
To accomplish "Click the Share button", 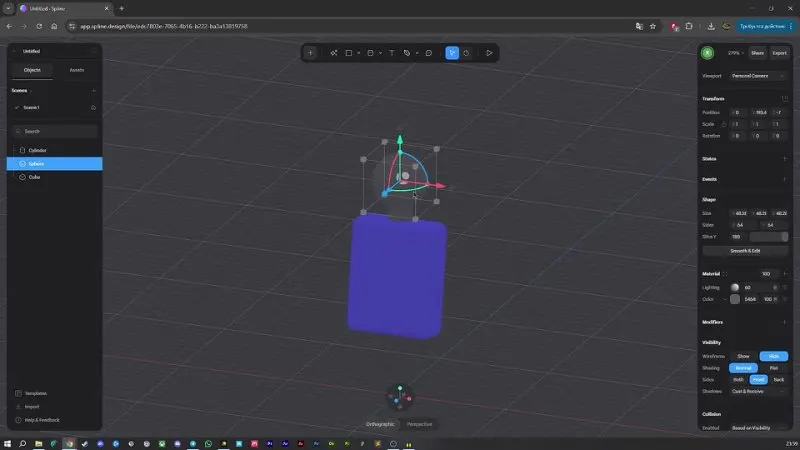I will click(758, 53).
